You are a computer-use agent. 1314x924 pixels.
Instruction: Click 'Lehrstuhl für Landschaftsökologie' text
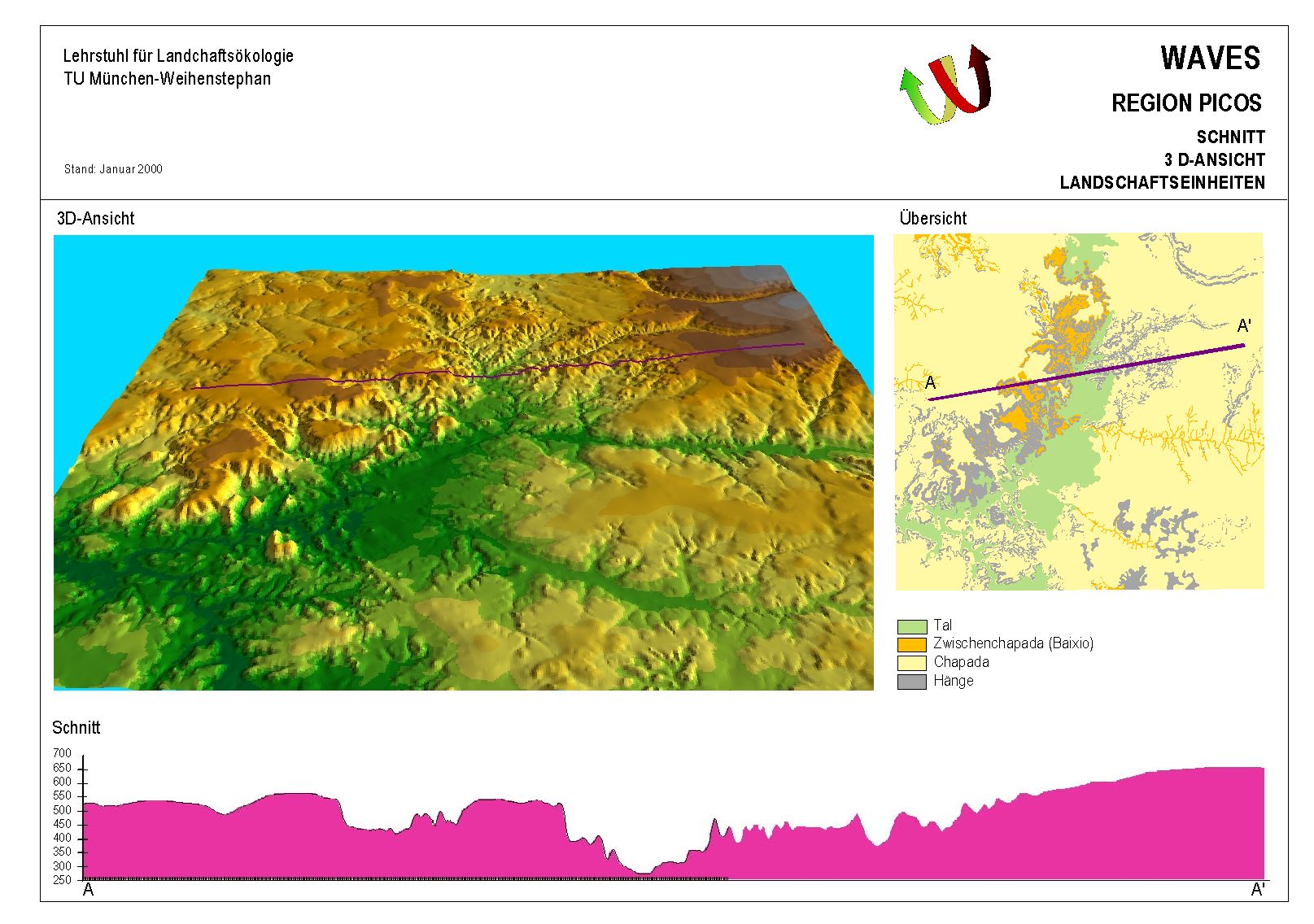178,56
